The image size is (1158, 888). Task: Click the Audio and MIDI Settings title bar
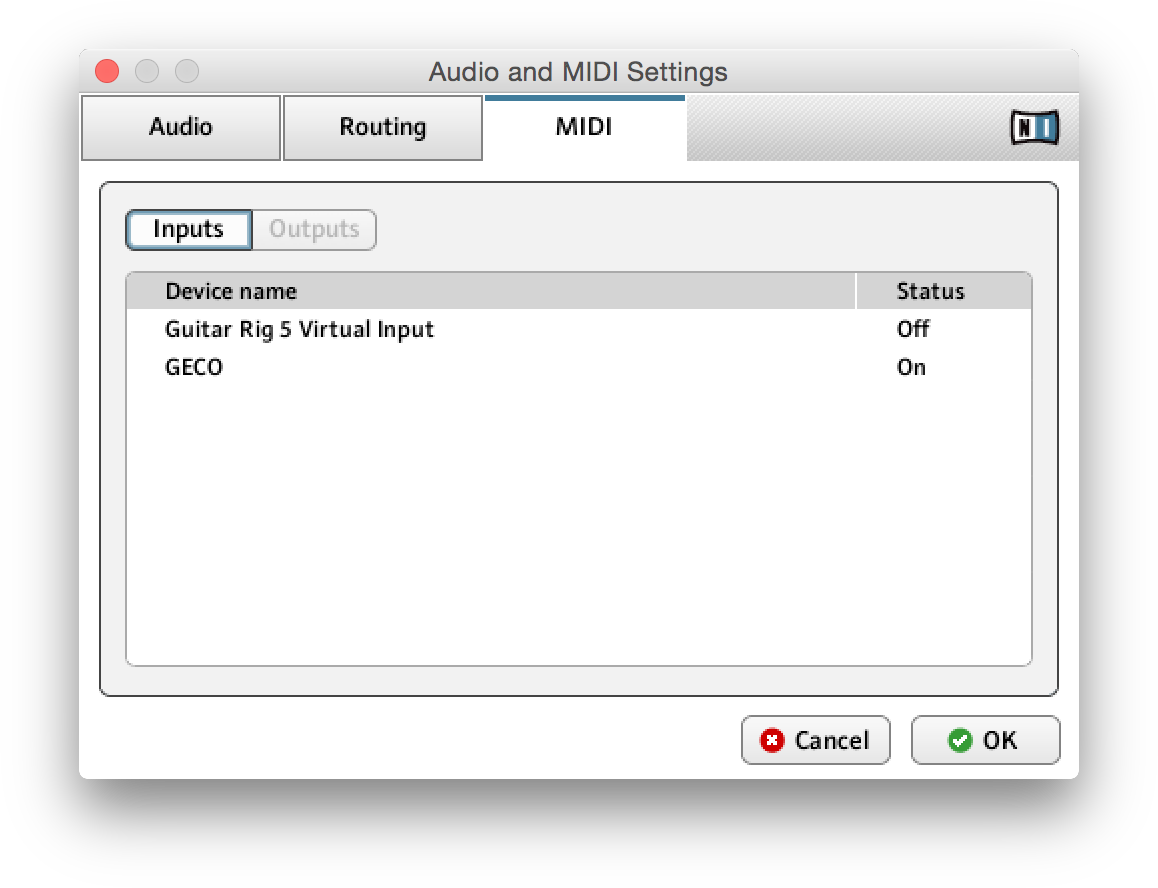click(x=578, y=72)
